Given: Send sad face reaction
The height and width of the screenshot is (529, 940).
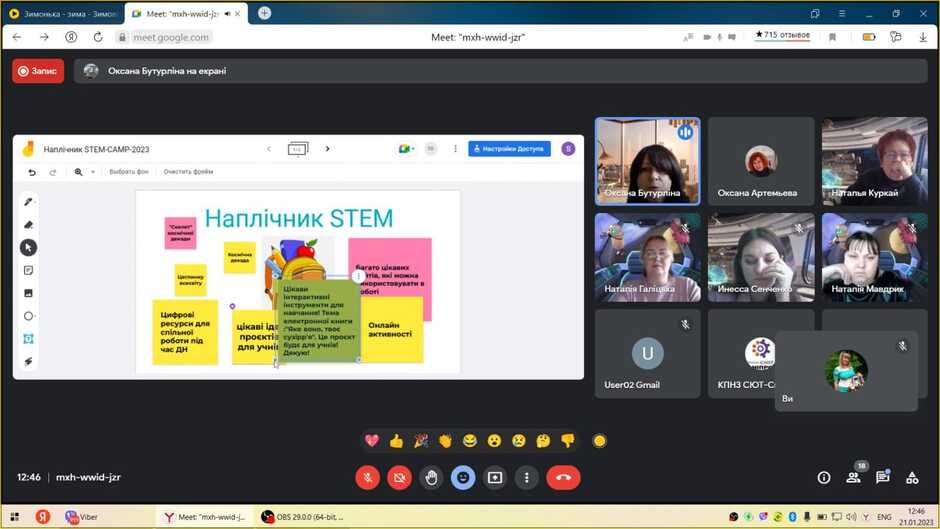Looking at the screenshot, I should (x=519, y=441).
